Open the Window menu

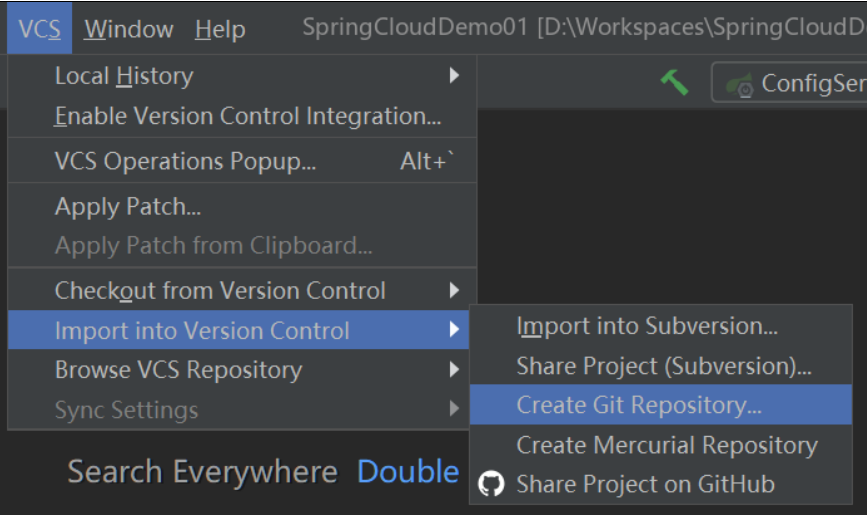coord(129,28)
